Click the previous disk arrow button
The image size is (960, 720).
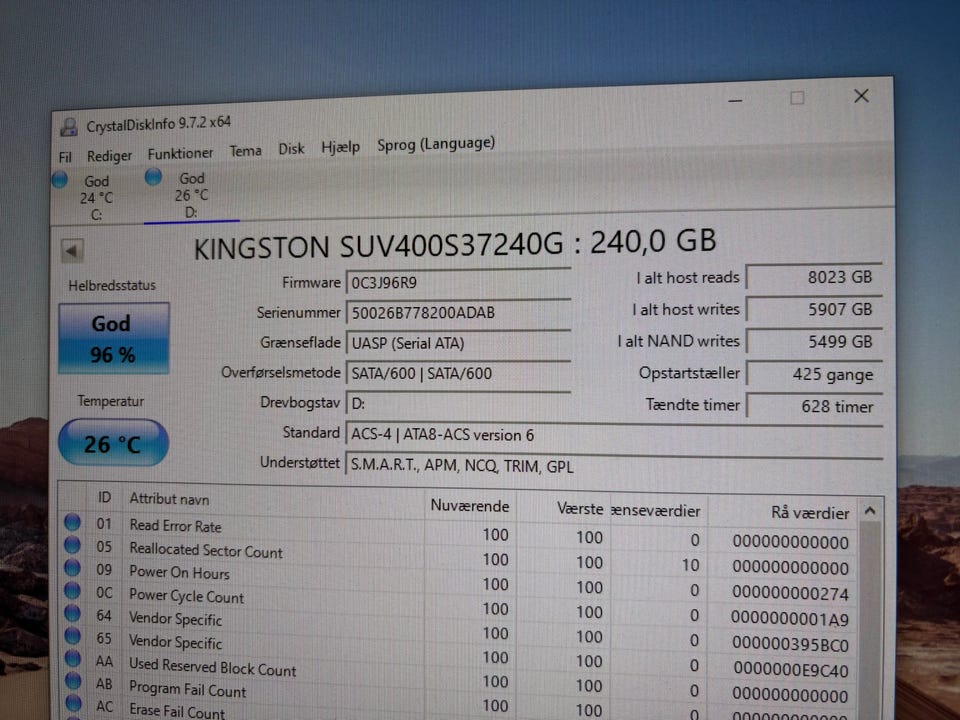72,250
